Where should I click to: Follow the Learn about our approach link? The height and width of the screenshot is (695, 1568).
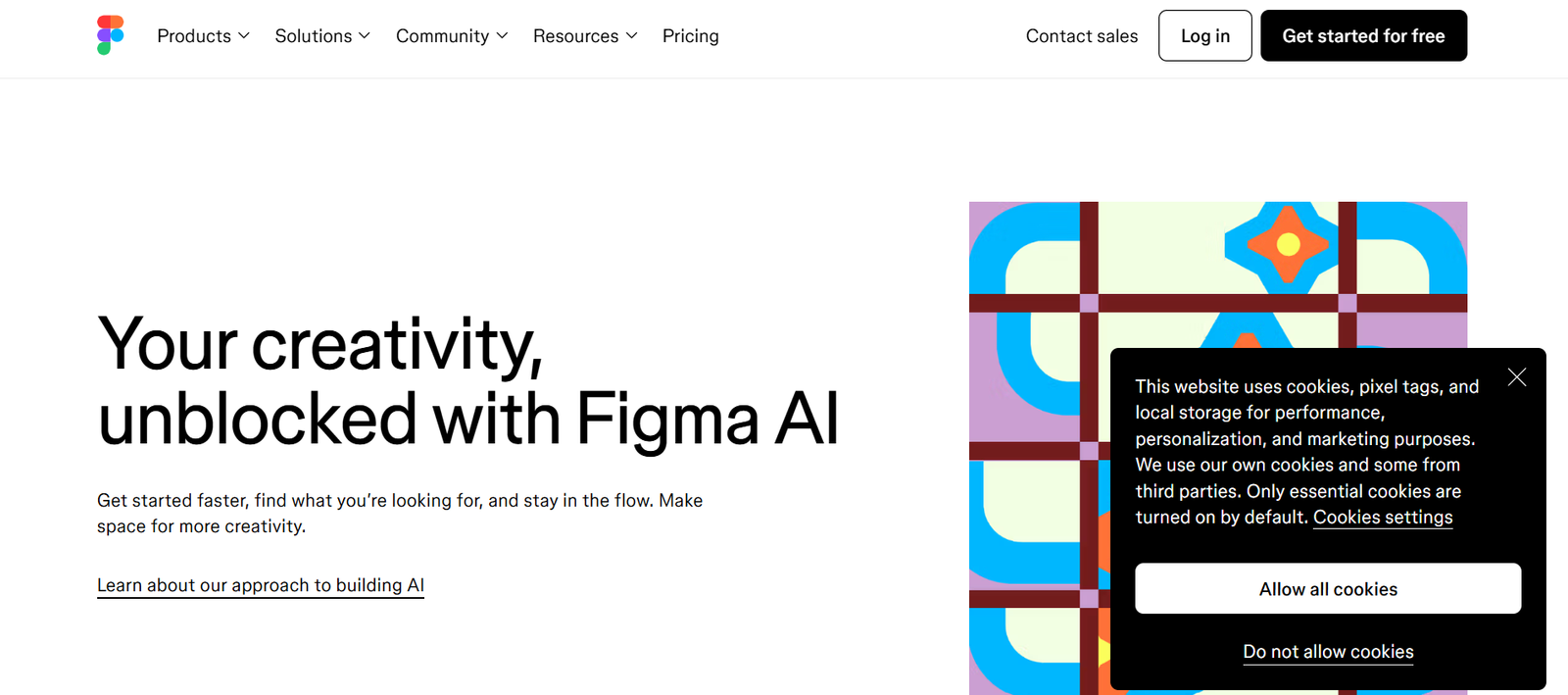point(261,585)
